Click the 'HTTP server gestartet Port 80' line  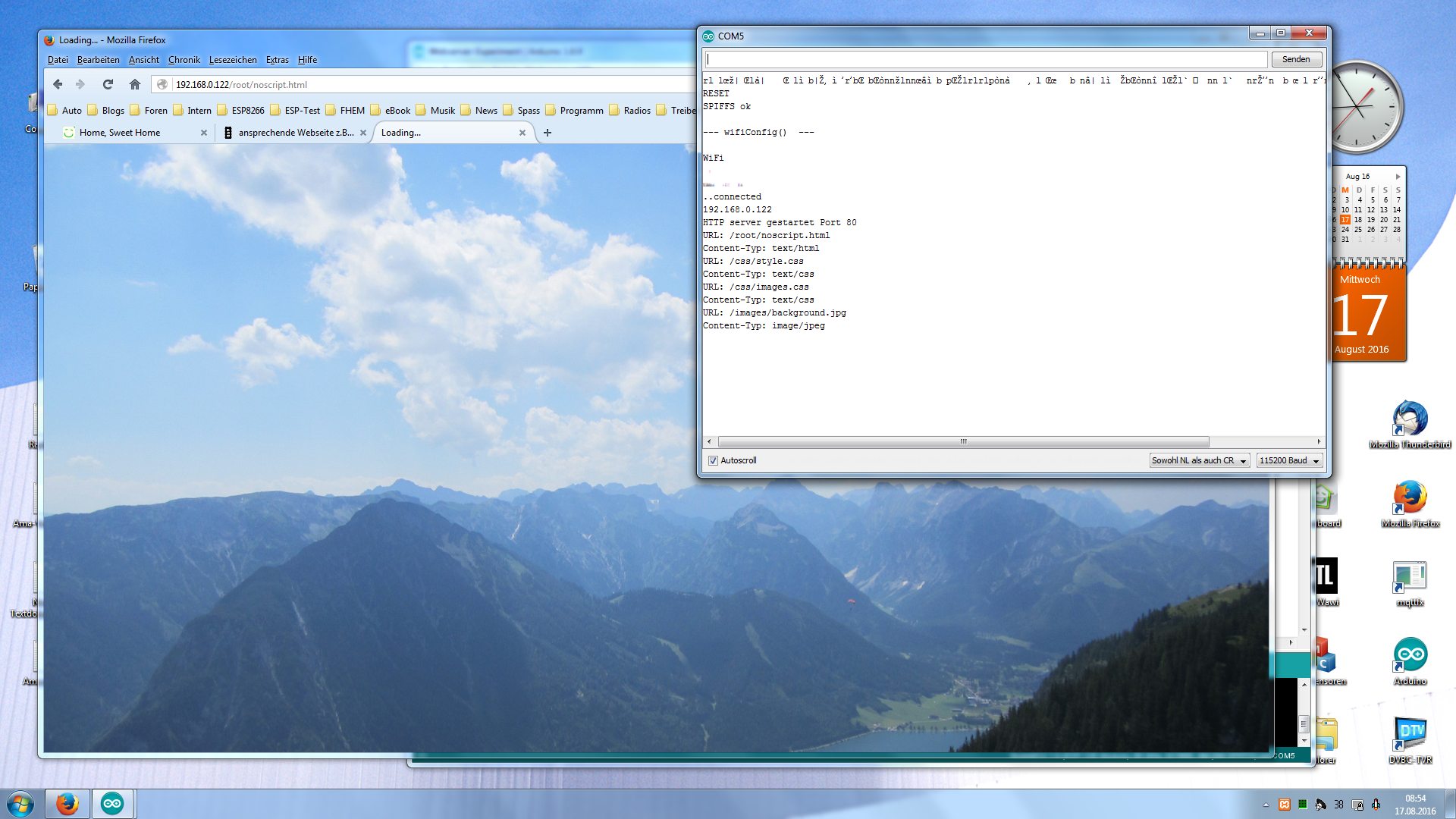click(x=780, y=223)
